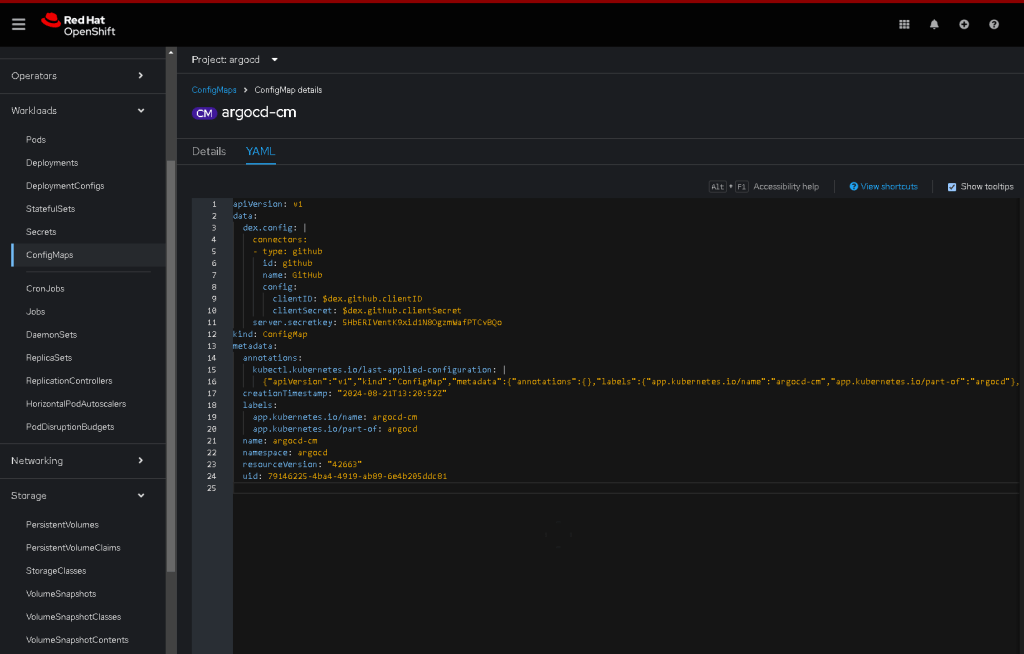Click the 'clientSecret' line in editor
Image resolution: width=1024 pixels, height=654 pixels.
[x=367, y=310]
